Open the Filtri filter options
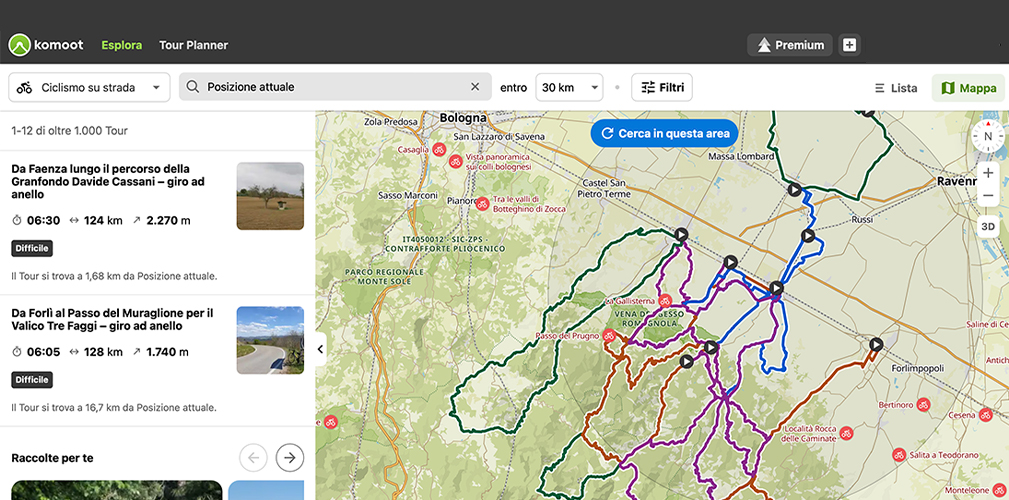The image size is (1009, 500). point(662,88)
